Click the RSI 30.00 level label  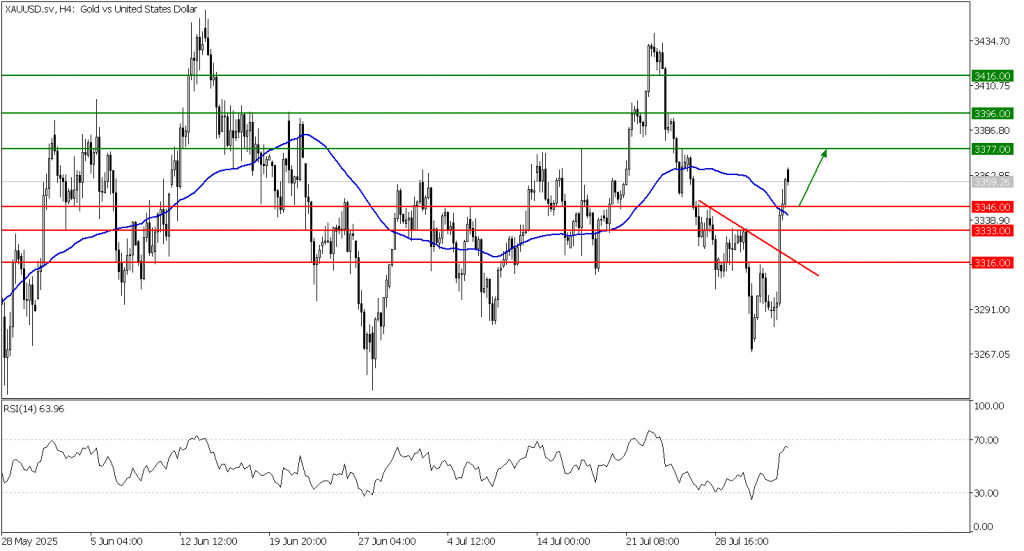coord(986,493)
